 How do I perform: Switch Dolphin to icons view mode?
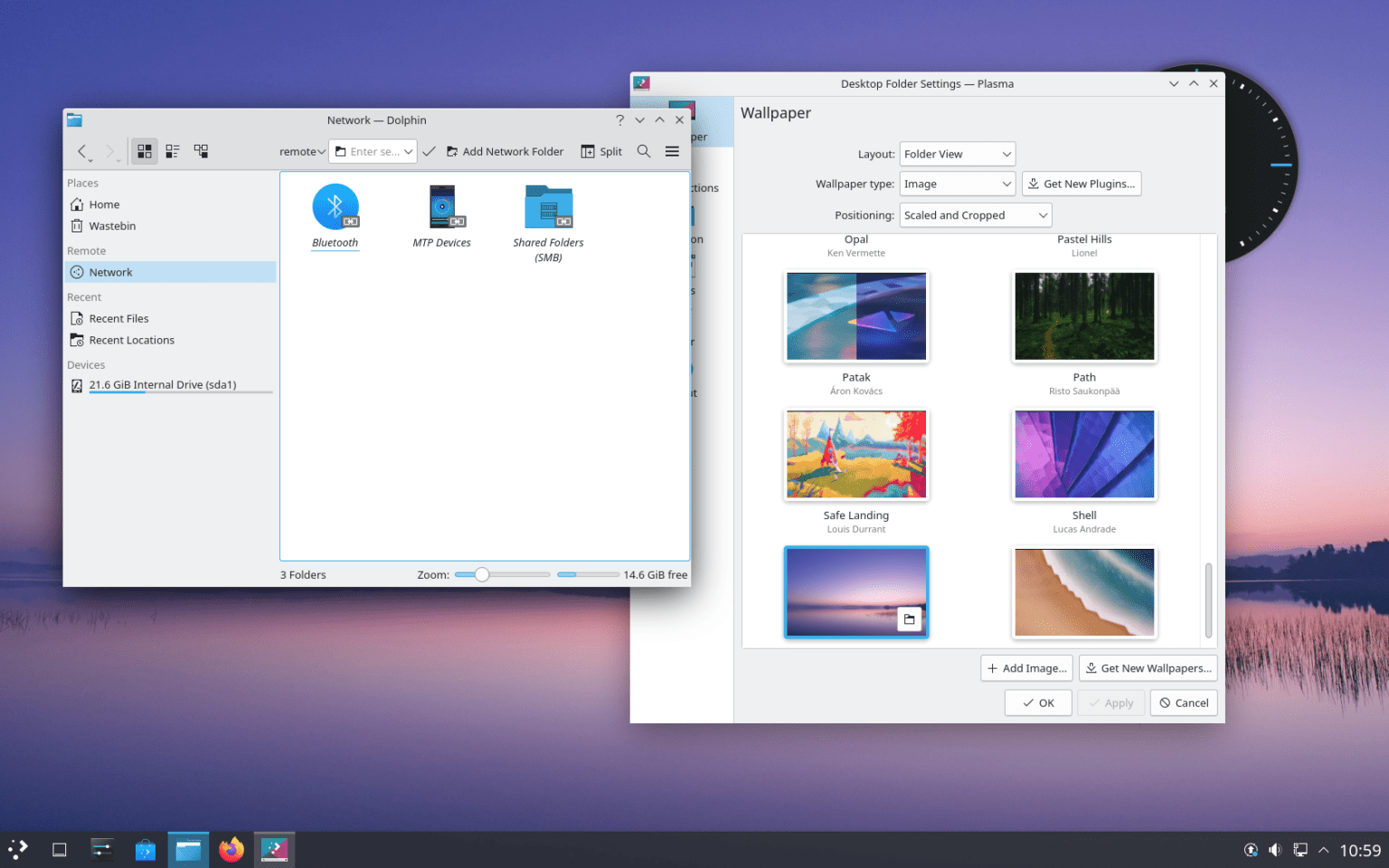144,151
